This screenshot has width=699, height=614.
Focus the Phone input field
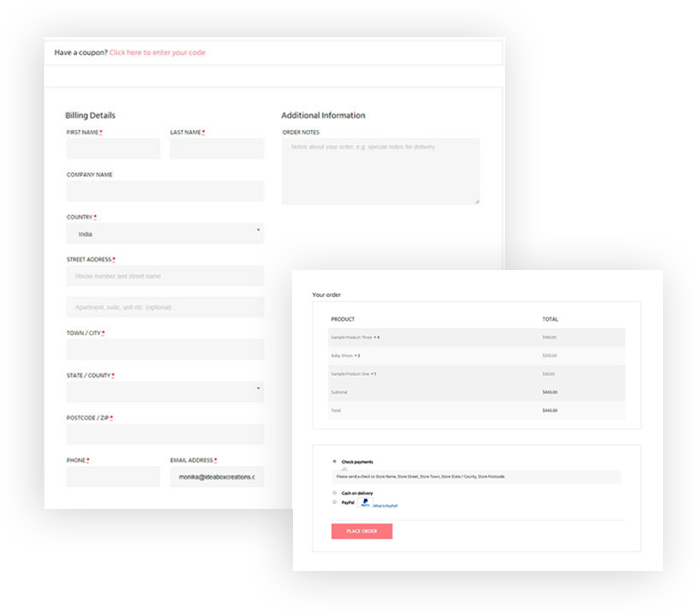pos(113,477)
